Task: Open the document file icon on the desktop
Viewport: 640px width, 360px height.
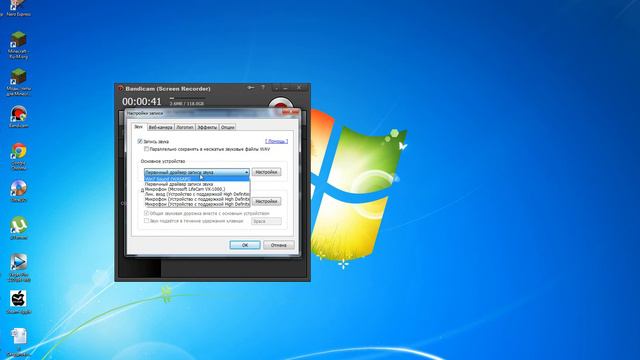Action: [19, 342]
